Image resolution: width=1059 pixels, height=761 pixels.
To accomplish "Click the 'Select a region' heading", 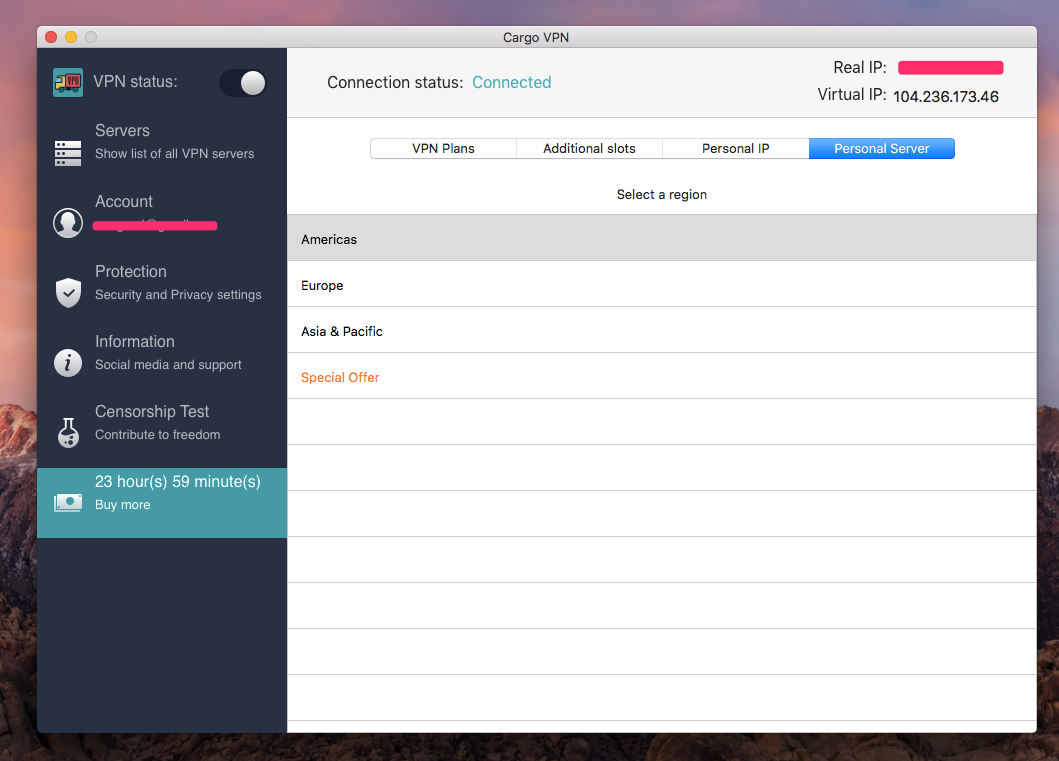I will coord(662,194).
